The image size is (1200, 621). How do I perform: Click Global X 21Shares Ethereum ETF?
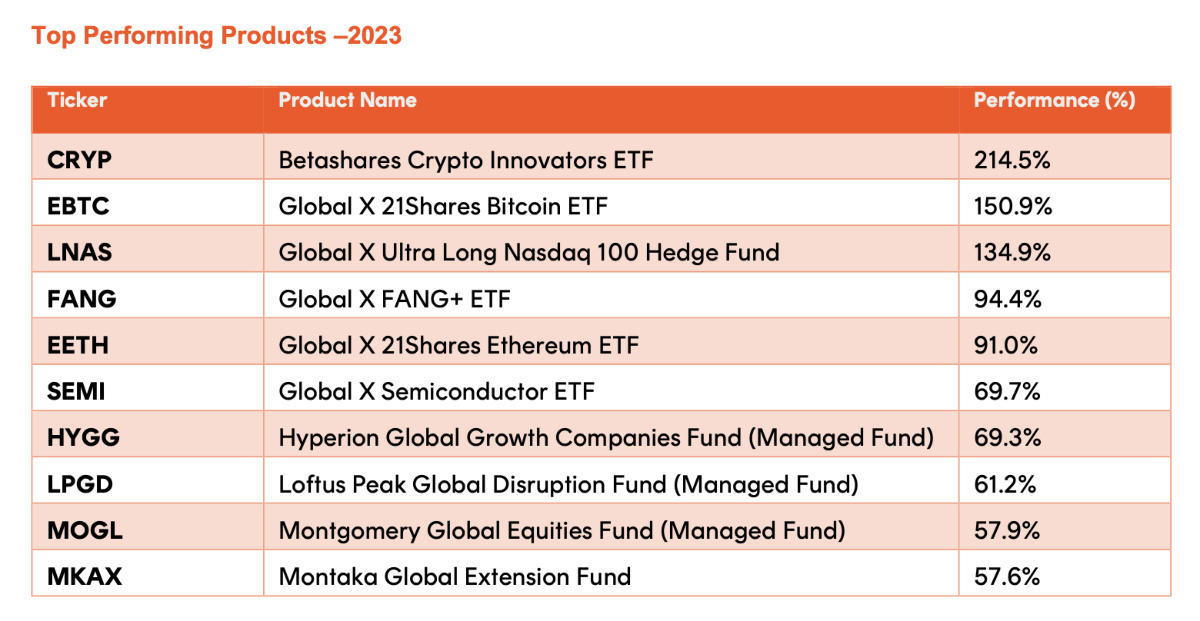pyautogui.click(x=458, y=345)
